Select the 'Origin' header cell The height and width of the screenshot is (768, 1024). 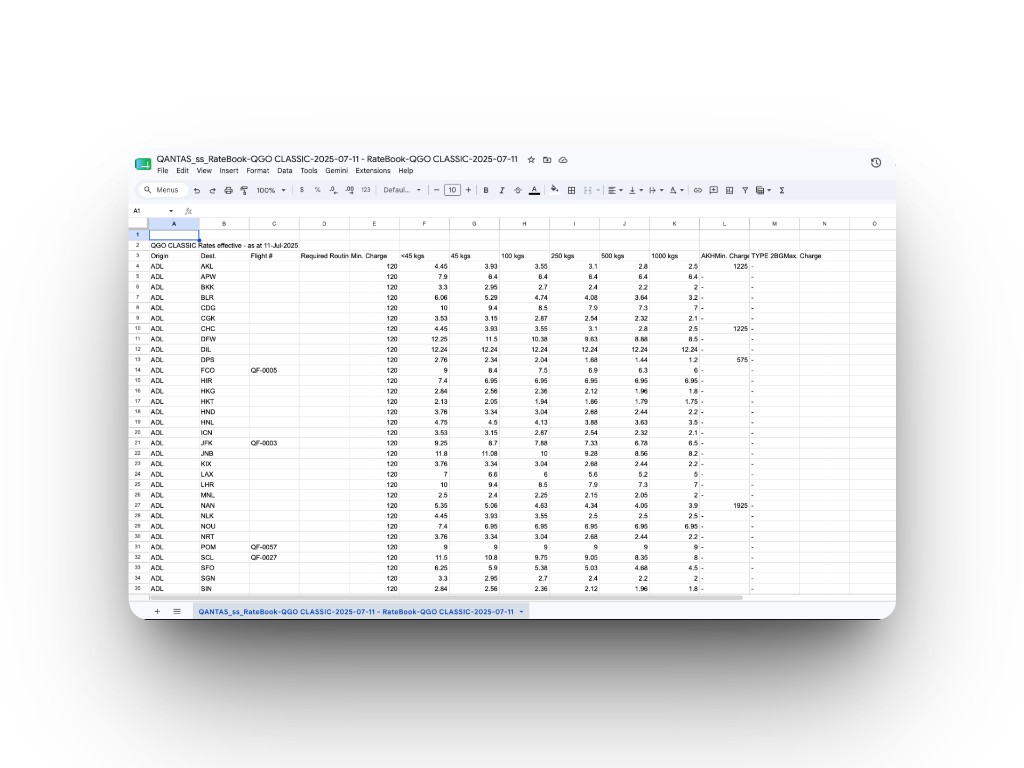point(174,256)
